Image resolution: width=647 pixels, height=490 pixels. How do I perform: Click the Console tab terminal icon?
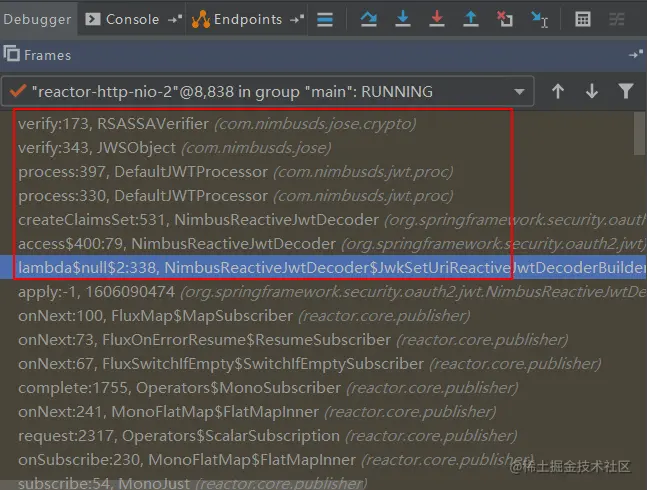click(x=93, y=19)
